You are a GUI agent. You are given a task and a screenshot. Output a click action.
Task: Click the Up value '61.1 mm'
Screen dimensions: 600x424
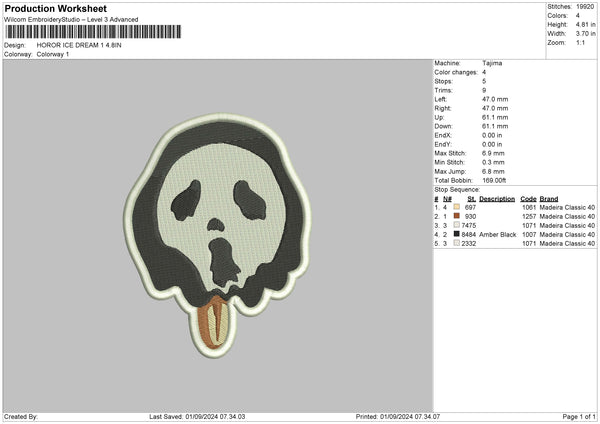(495, 117)
